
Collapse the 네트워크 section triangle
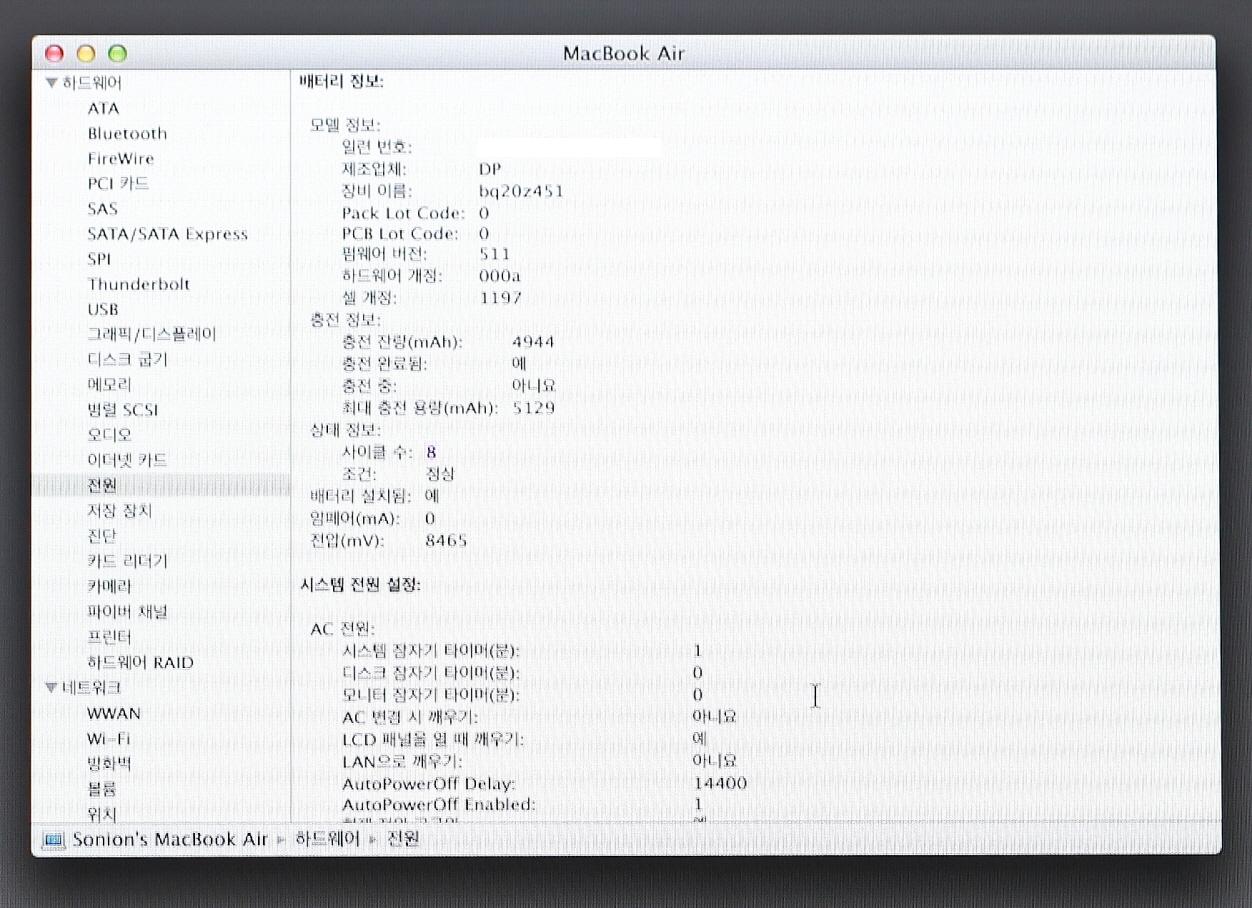(51, 688)
